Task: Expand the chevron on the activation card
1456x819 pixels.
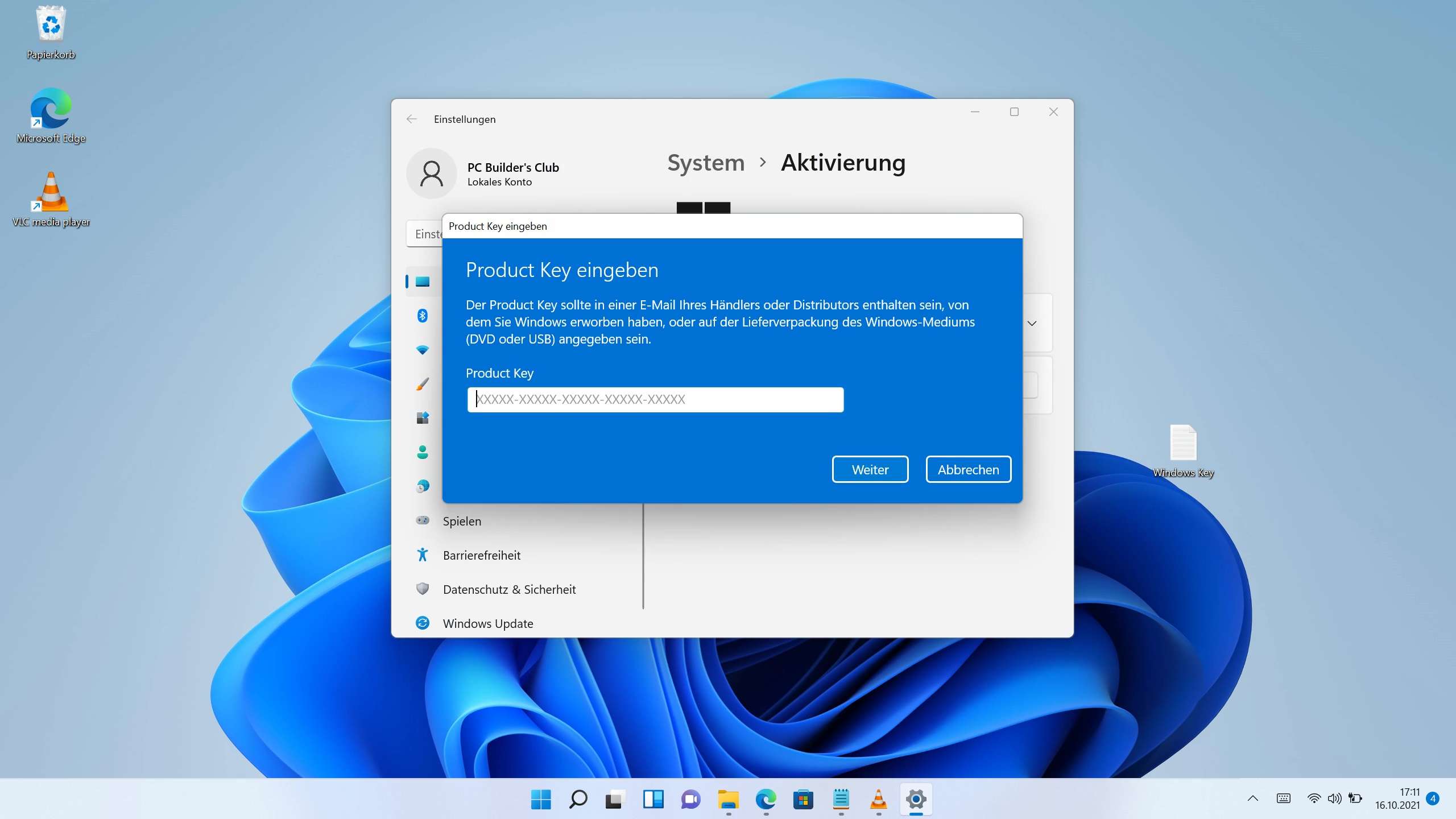Action: point(1032,323)
